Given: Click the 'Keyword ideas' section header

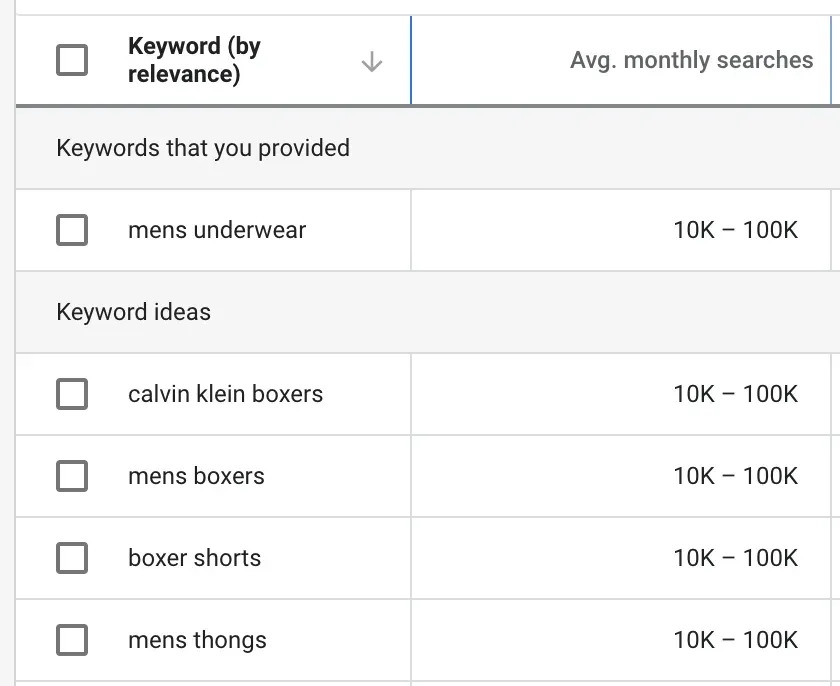Looking at the screenshot, I should (133, 312).
